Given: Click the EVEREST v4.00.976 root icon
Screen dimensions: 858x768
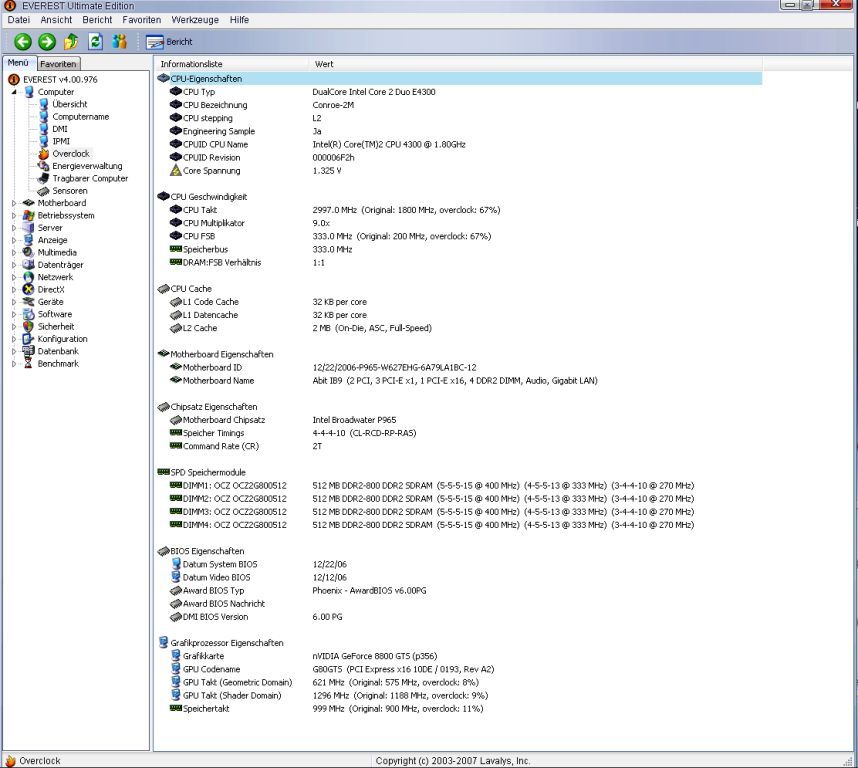Looking at the screenshot, I should click(14, 80).
